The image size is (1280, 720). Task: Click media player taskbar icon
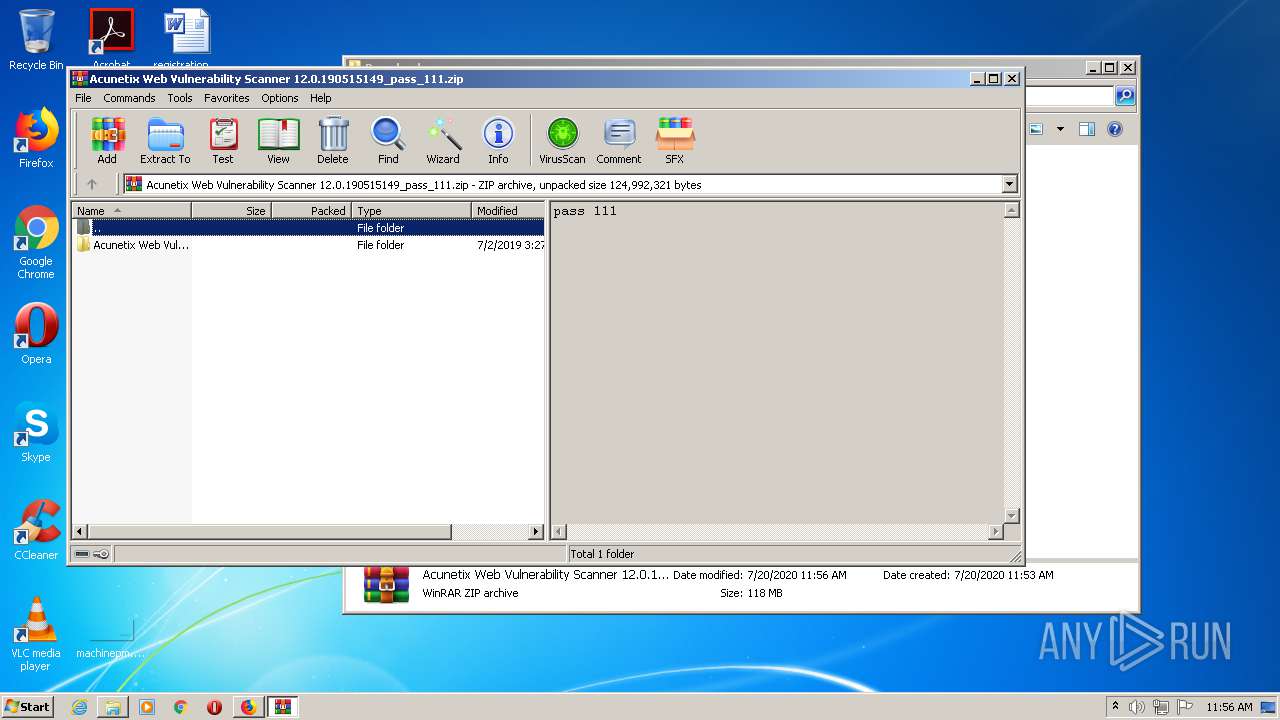[147, 707]
